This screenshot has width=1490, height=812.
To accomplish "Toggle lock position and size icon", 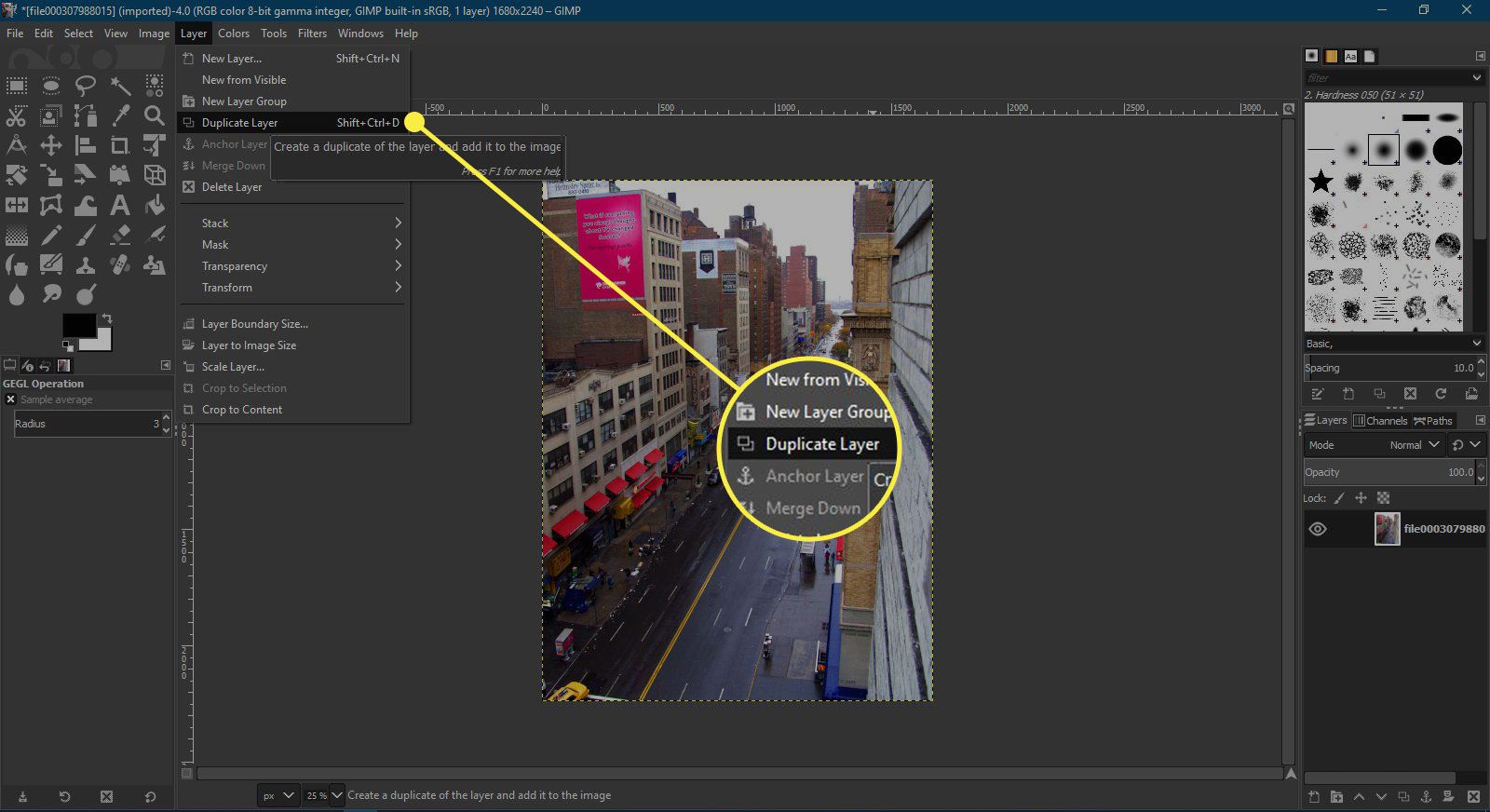I will click(1361, 498).
